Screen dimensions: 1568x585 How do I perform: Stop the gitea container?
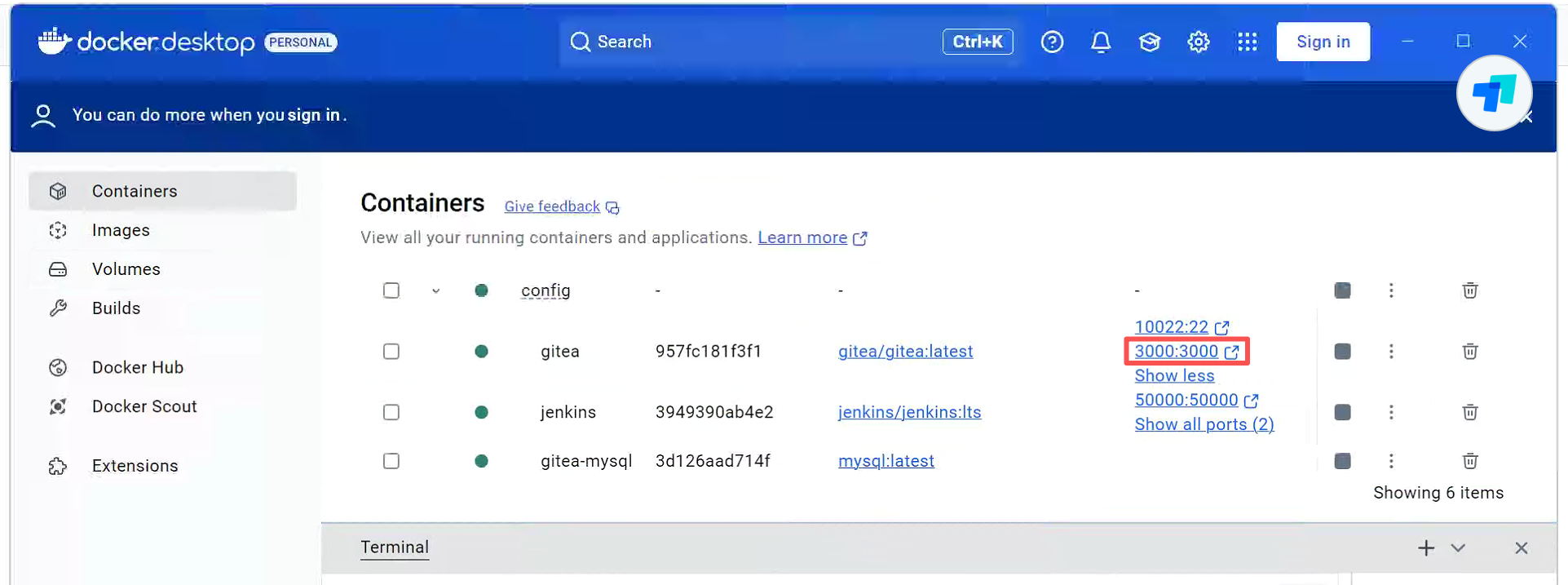click(x=1342, y=352)
